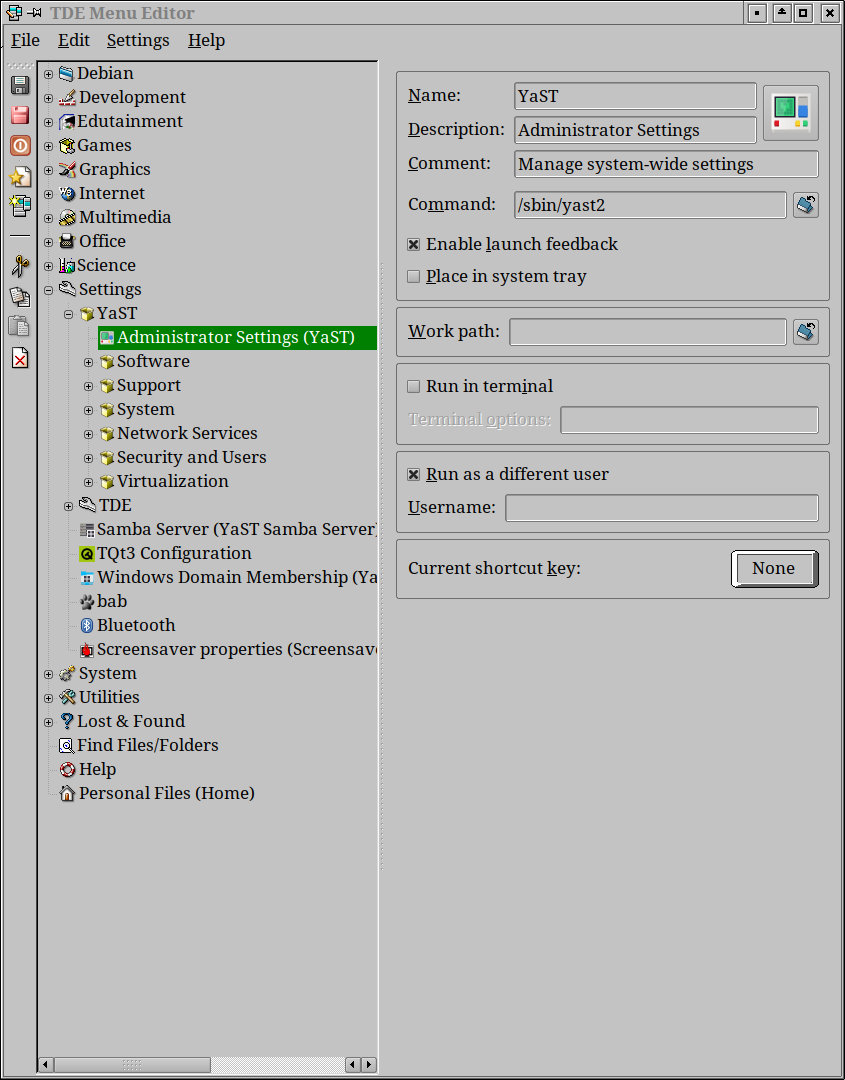Select Security and Users folder
Viewport: 845px width, 1080px height.
182,457
